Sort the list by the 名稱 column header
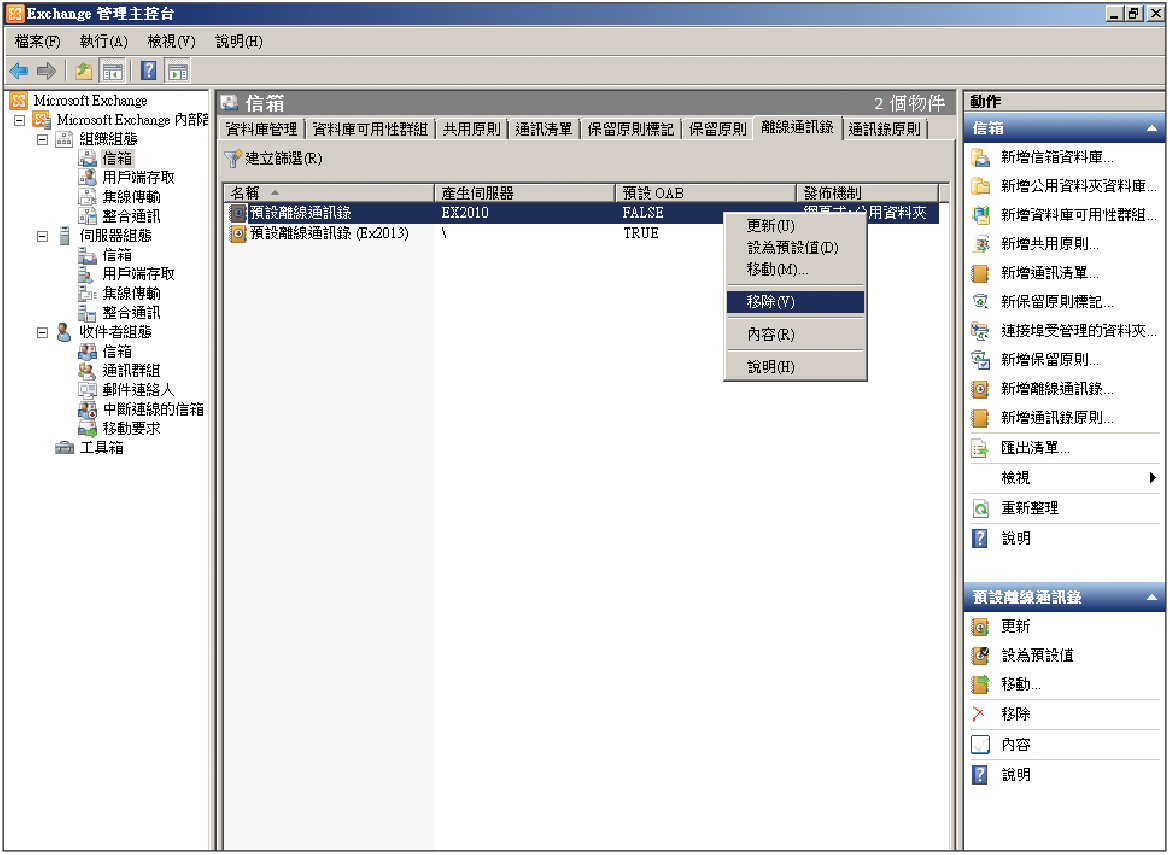Screen dimensions: 1170x855 point(329,193)
